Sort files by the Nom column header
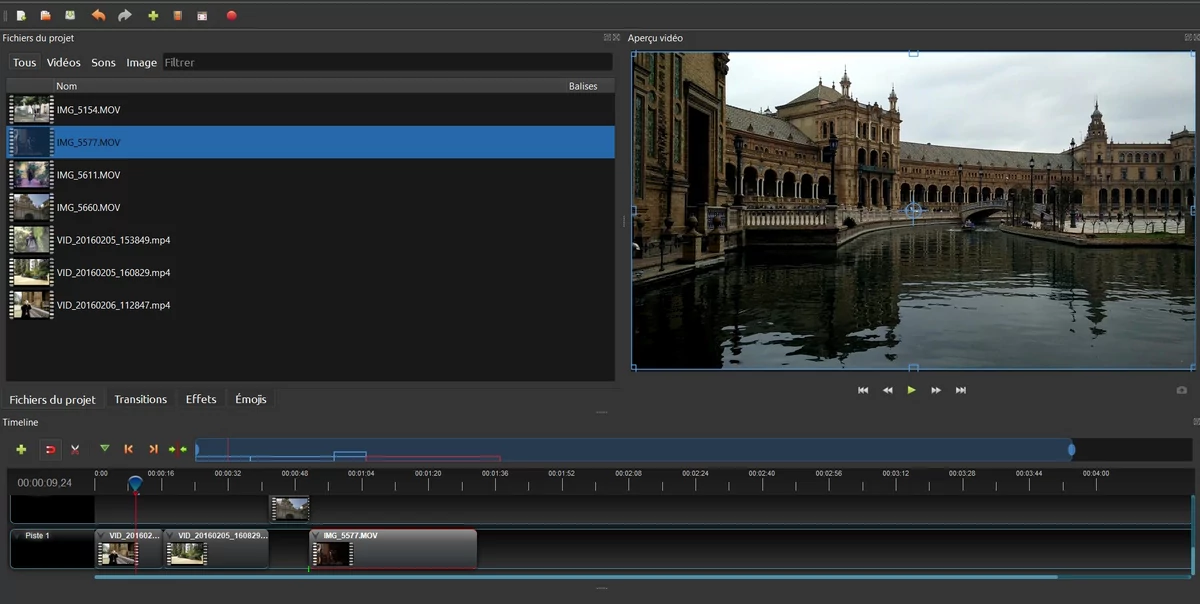 tap(67, 86)
